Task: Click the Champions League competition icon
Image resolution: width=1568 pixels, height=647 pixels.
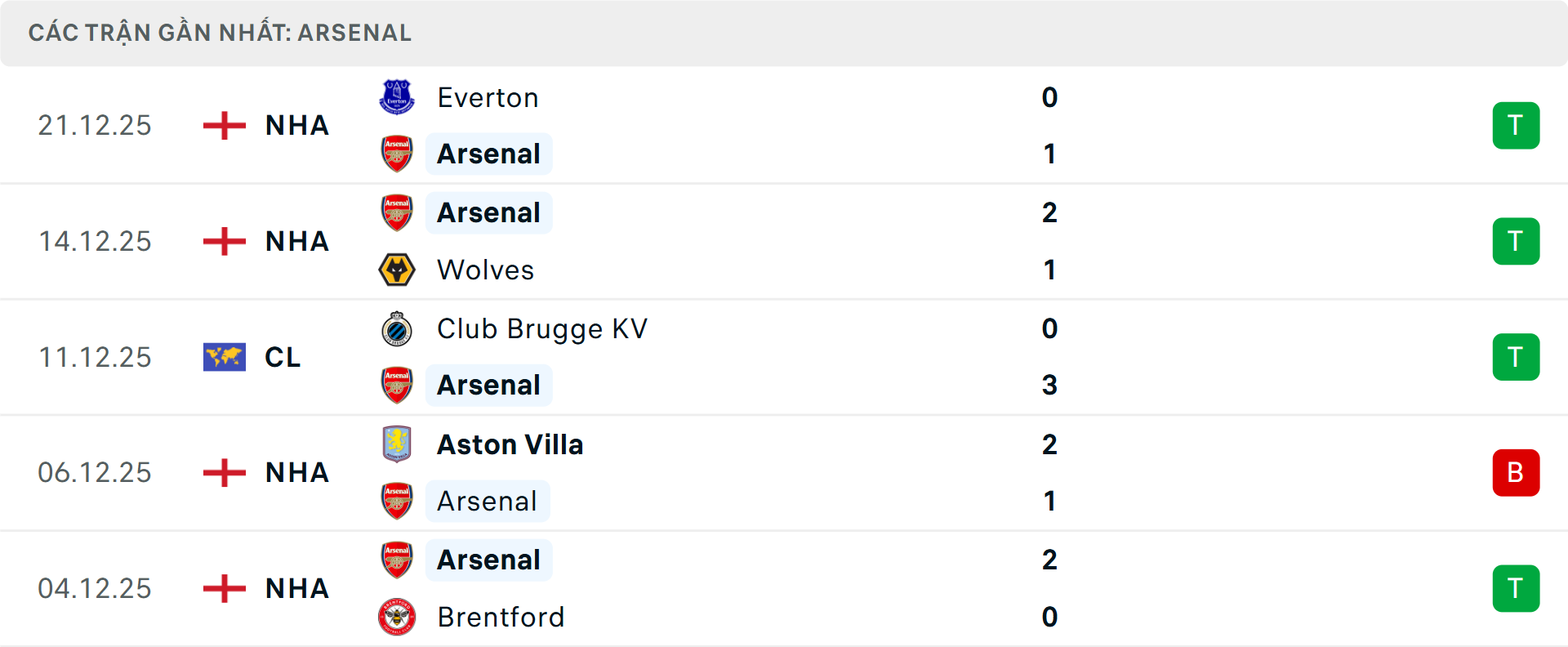Action: (x=224, y=357)
